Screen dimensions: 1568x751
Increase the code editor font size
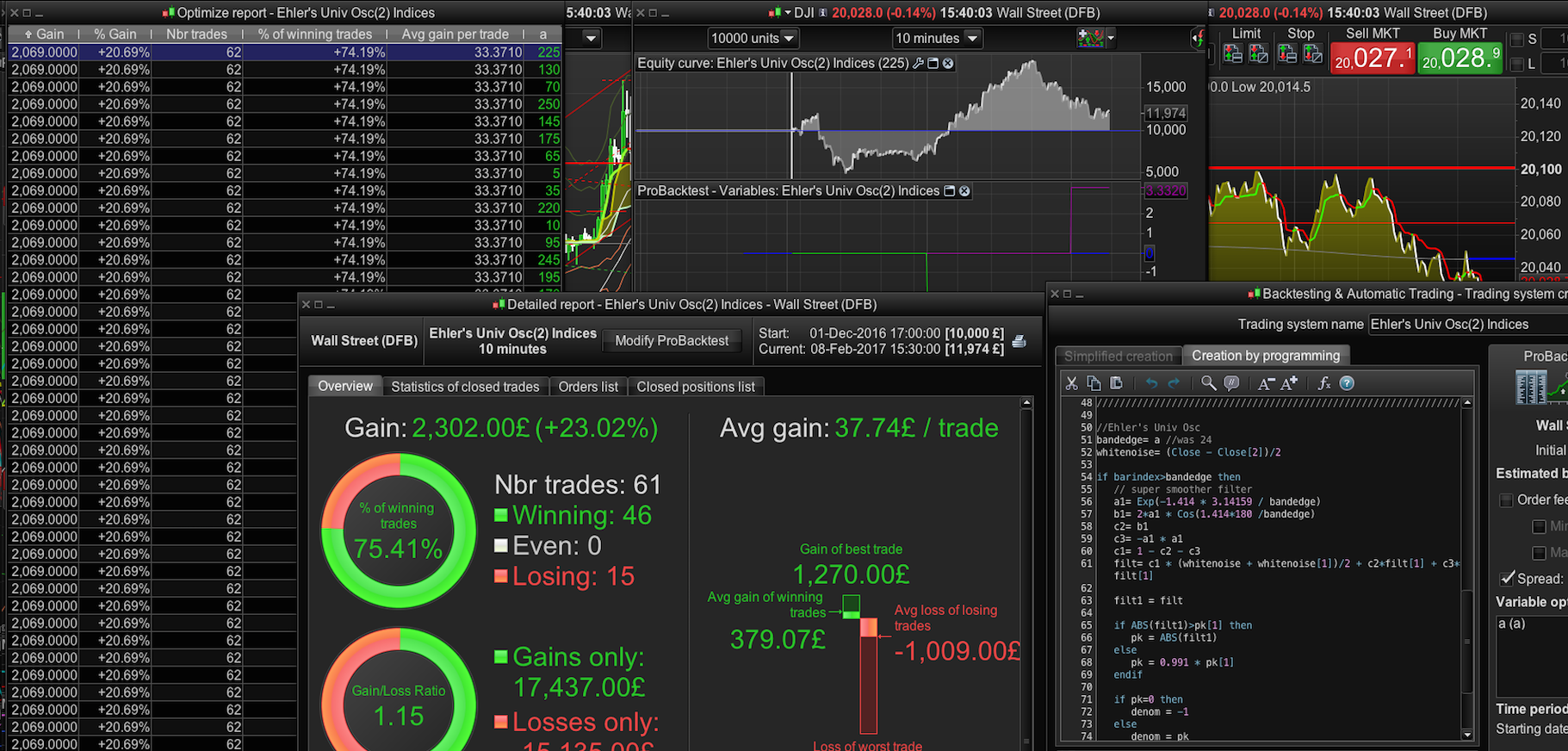tap(1289, 383)
